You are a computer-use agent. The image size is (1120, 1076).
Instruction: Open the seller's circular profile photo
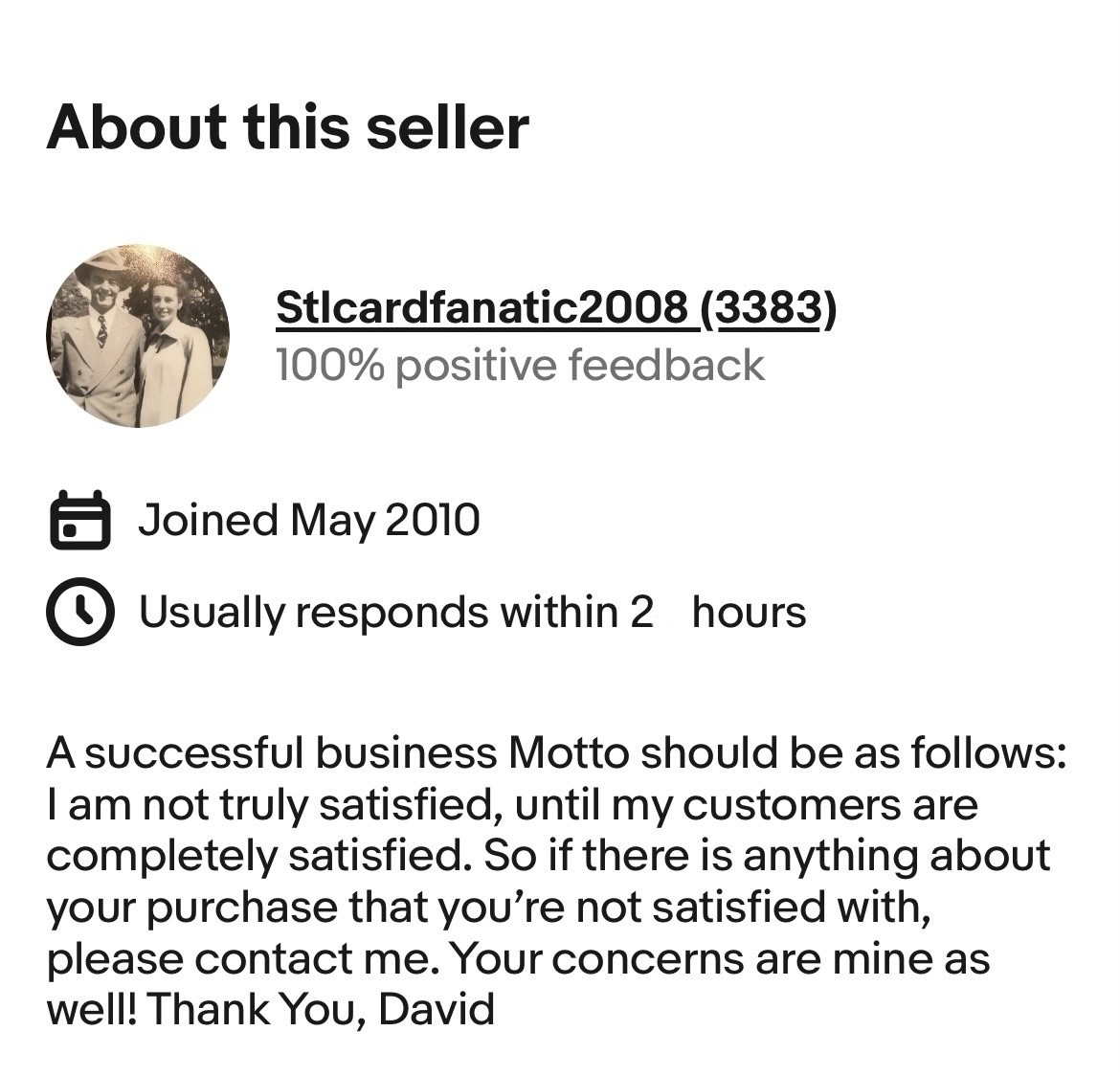tap(138, 337)
